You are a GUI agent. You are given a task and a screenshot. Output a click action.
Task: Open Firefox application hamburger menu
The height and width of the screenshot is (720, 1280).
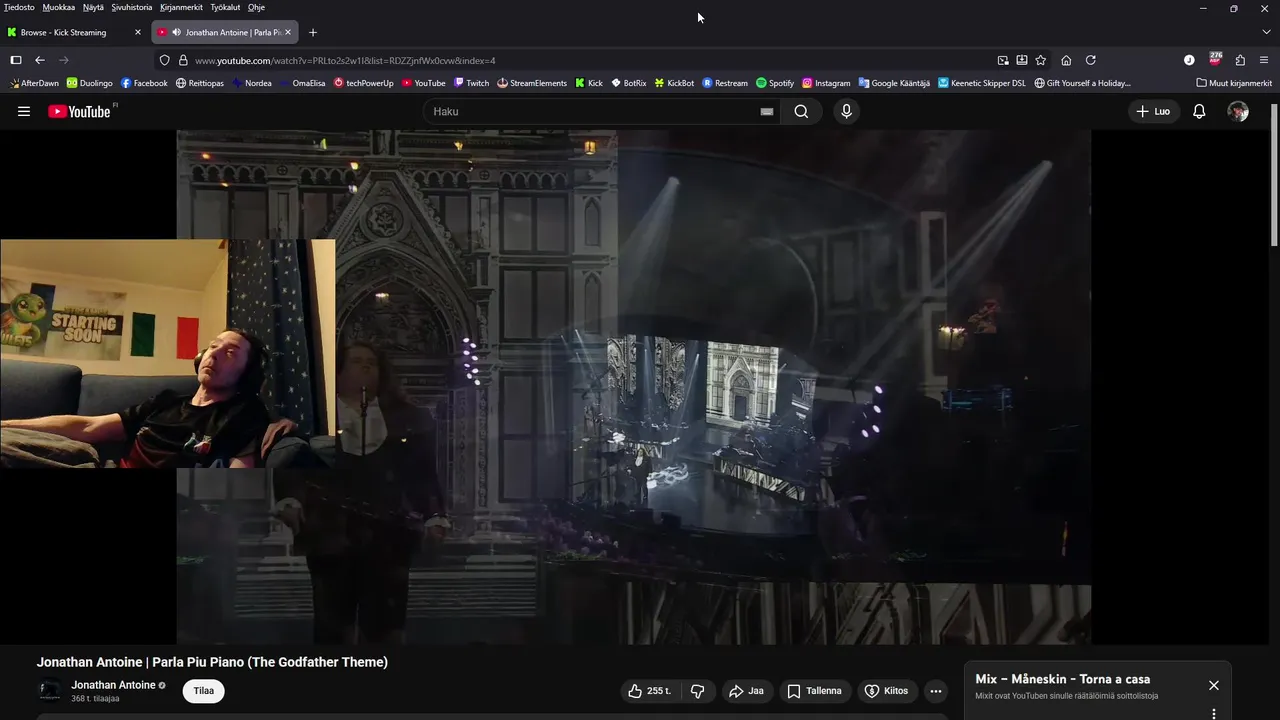coord(1264,60)
